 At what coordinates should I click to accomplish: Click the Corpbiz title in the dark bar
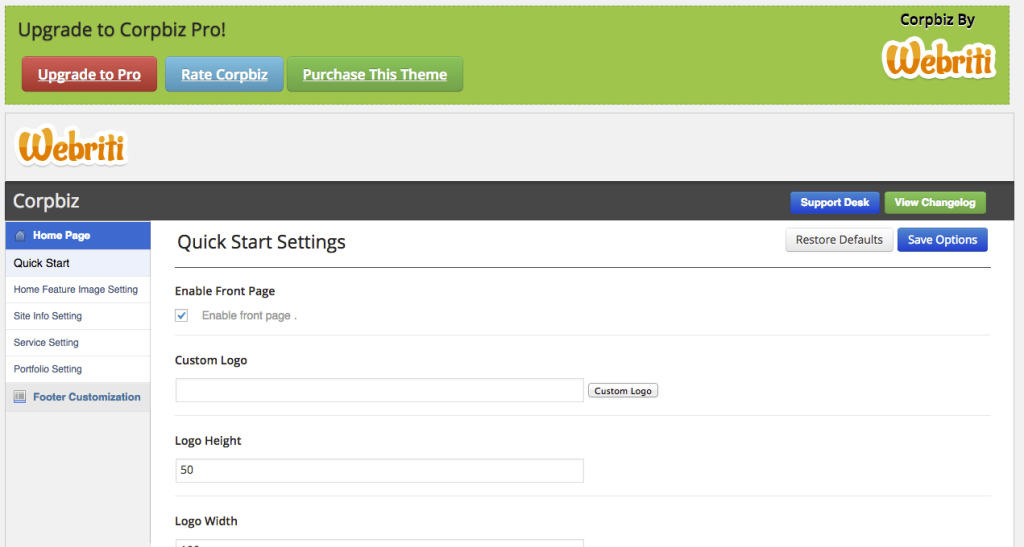point(46,201)
